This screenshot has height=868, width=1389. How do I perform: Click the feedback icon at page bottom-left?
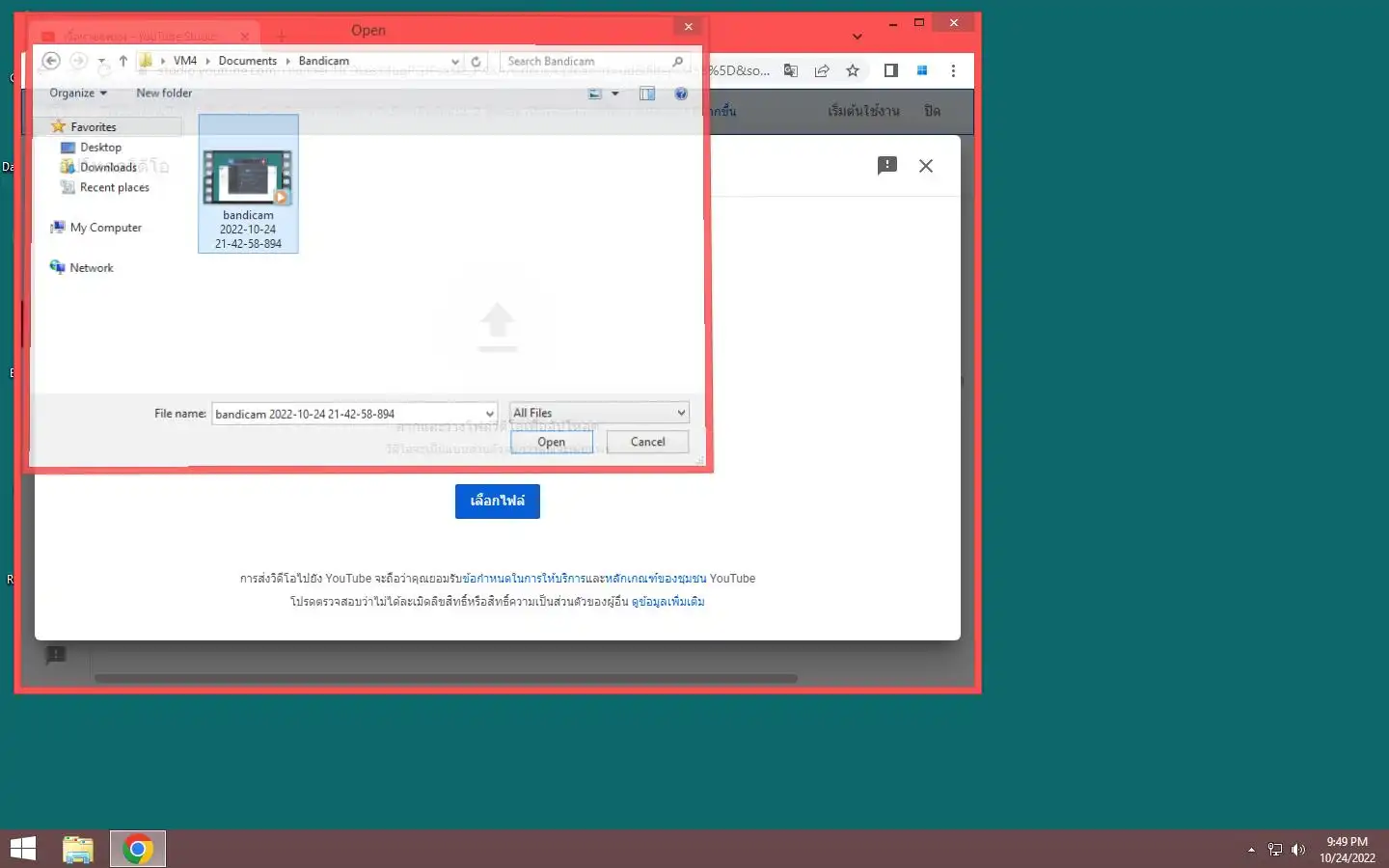pyautogui.click(x=56, y=656)
